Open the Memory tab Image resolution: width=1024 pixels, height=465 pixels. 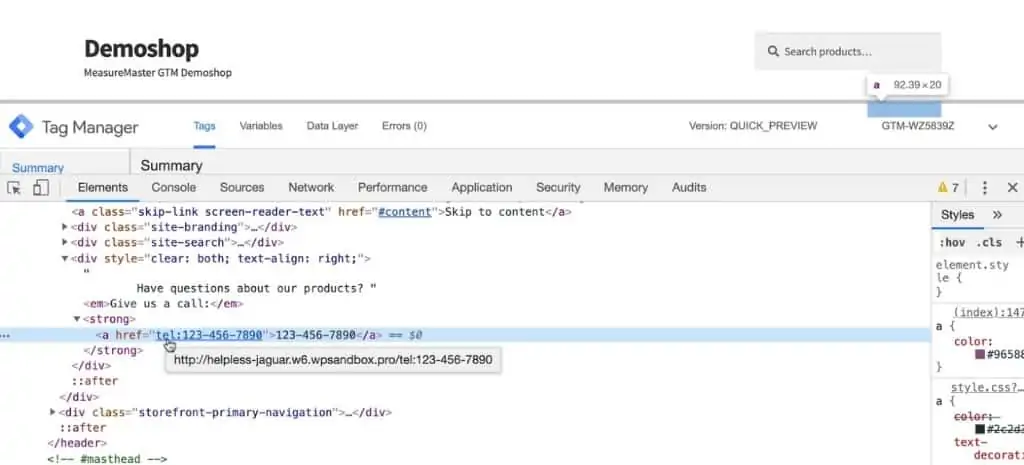626,187
